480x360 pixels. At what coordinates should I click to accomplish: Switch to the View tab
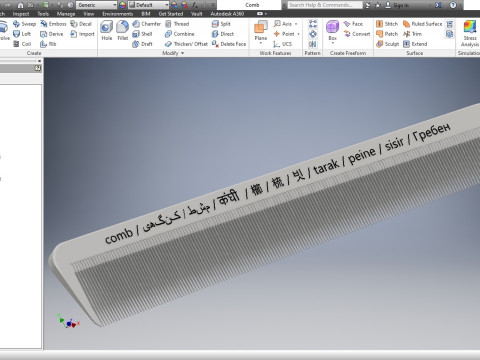click(88, 14)
